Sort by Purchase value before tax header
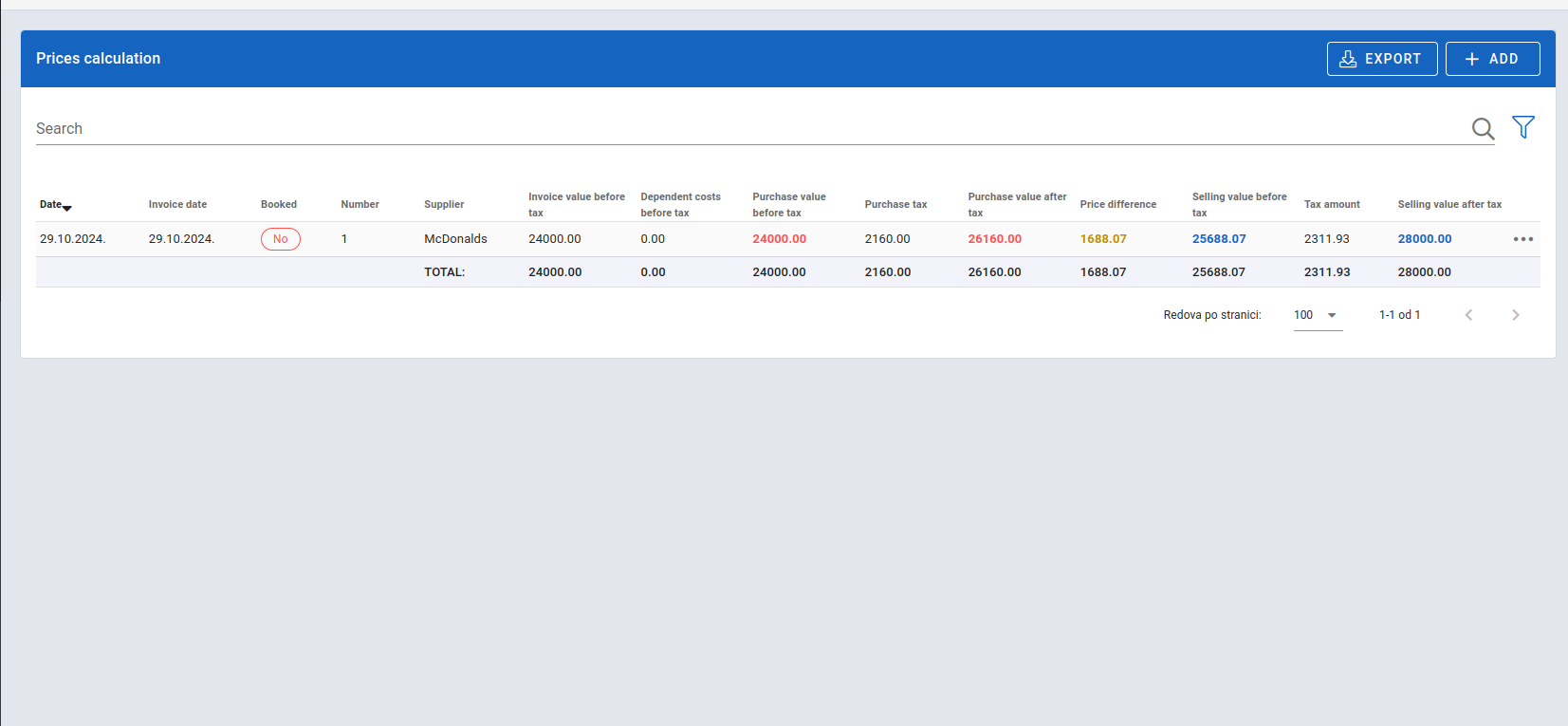 [789, 205]
